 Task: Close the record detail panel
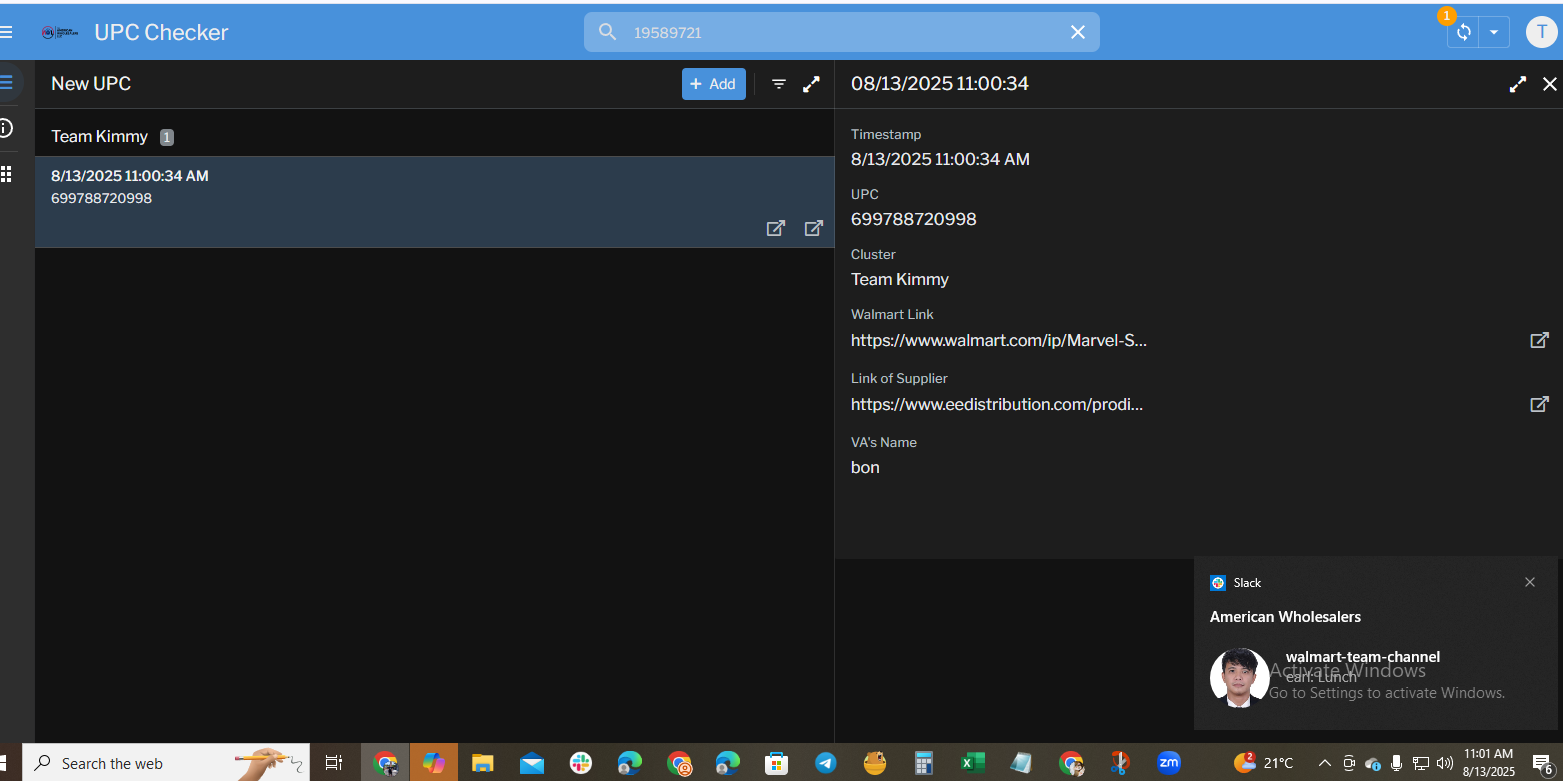1550,84
